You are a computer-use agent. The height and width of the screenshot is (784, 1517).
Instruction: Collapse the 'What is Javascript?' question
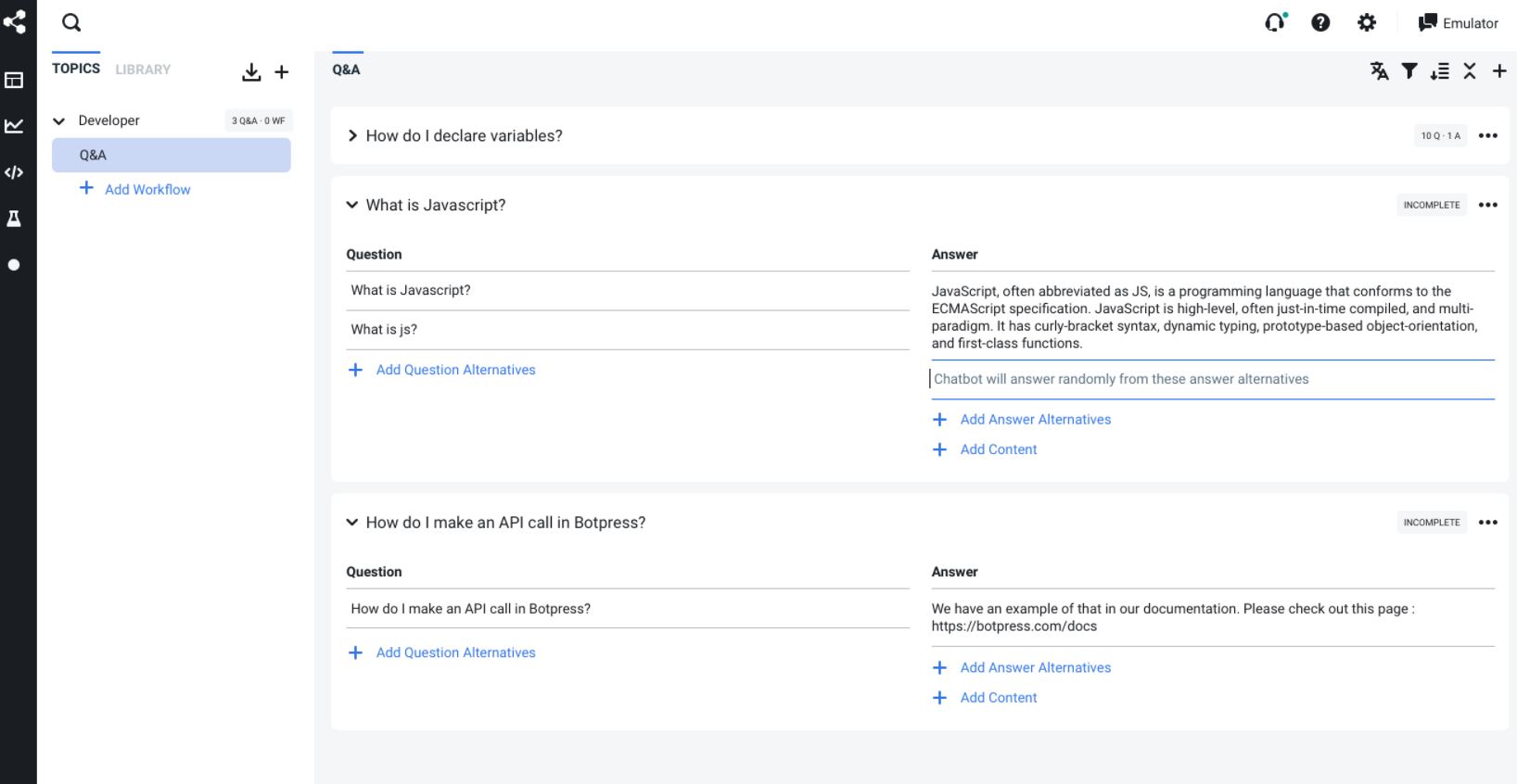tap(352, 206)
